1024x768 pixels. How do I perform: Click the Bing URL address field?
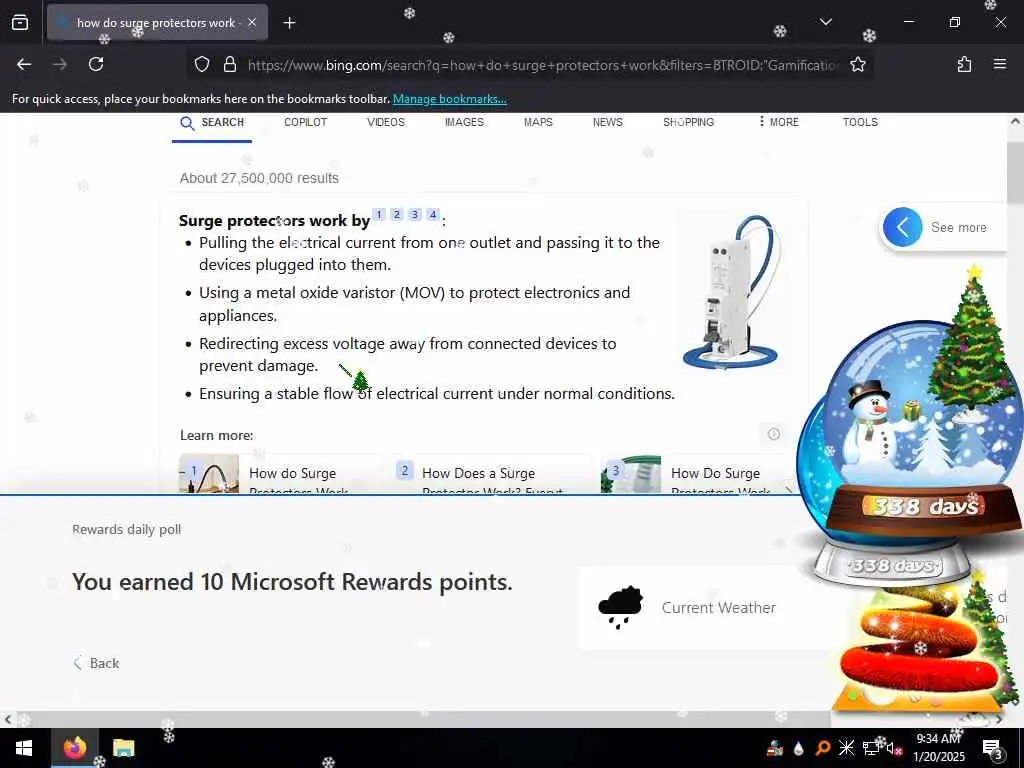click(542, 65)
